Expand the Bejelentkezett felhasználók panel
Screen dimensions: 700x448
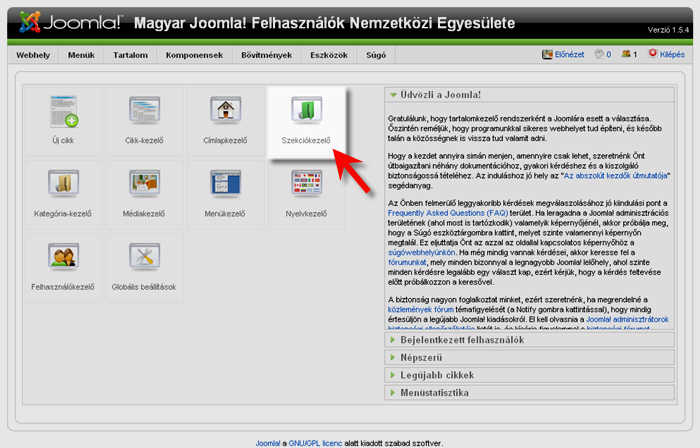tap(529, 340)
